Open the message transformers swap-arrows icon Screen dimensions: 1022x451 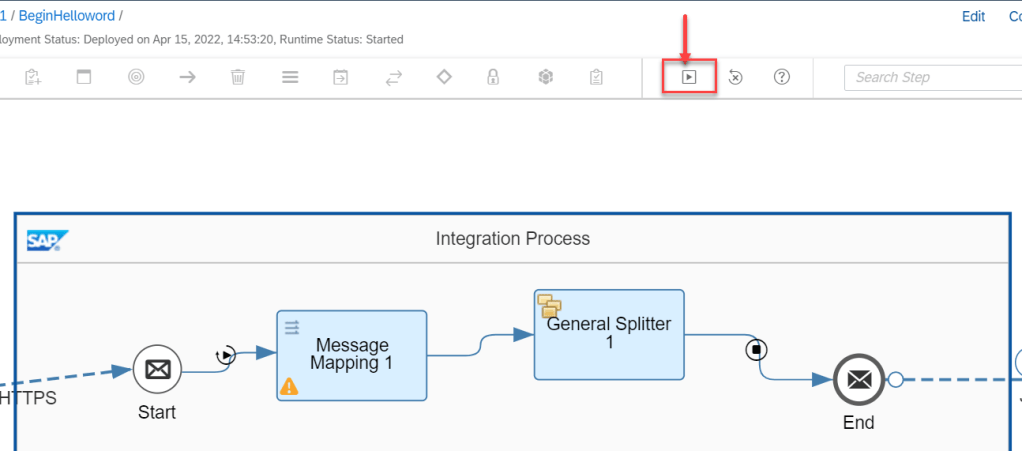(393, 77)
